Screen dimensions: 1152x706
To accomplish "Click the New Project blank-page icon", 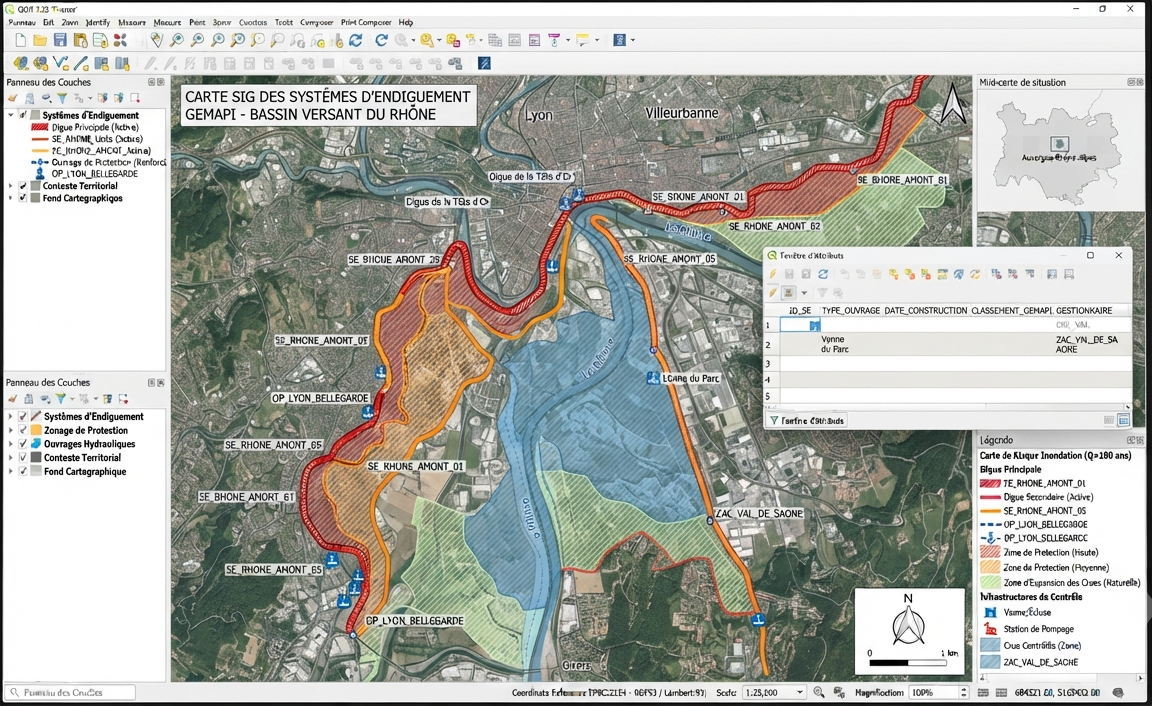I will click(21, 40).
